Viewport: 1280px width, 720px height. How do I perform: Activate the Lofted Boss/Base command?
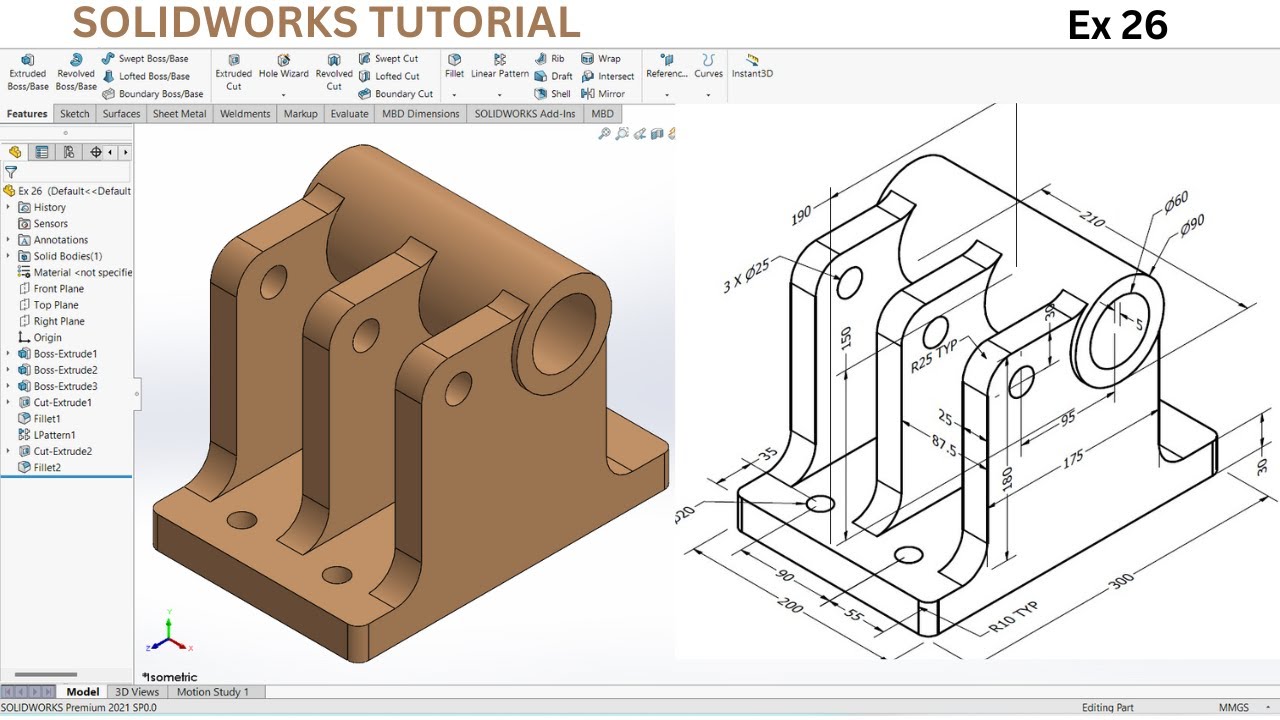[x=146, y=76]
